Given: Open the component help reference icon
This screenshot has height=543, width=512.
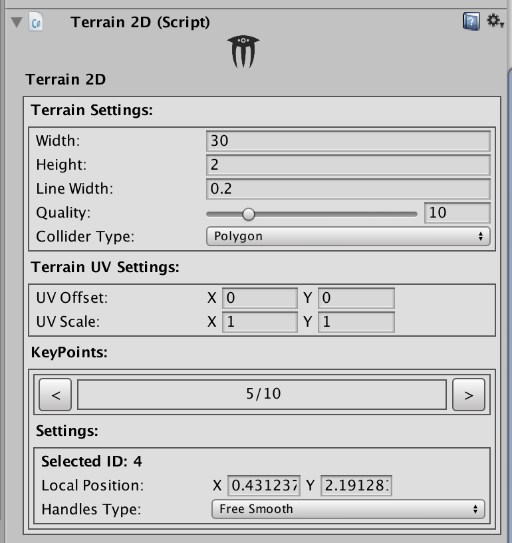Looking at the screenshot, I should tap(471, 21).
